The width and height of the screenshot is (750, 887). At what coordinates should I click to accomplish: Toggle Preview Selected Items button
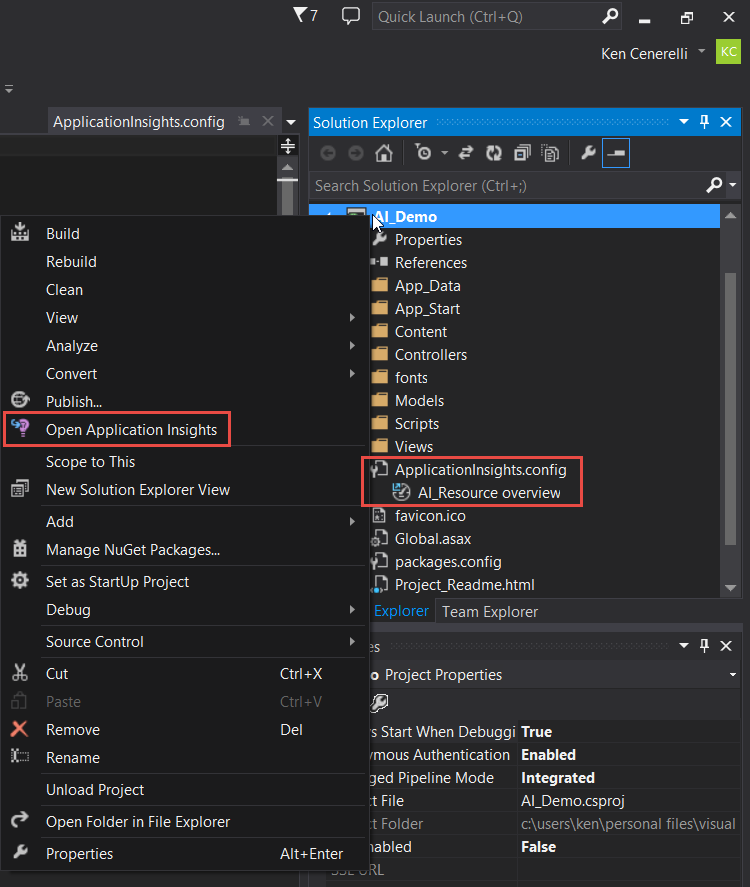616,153
